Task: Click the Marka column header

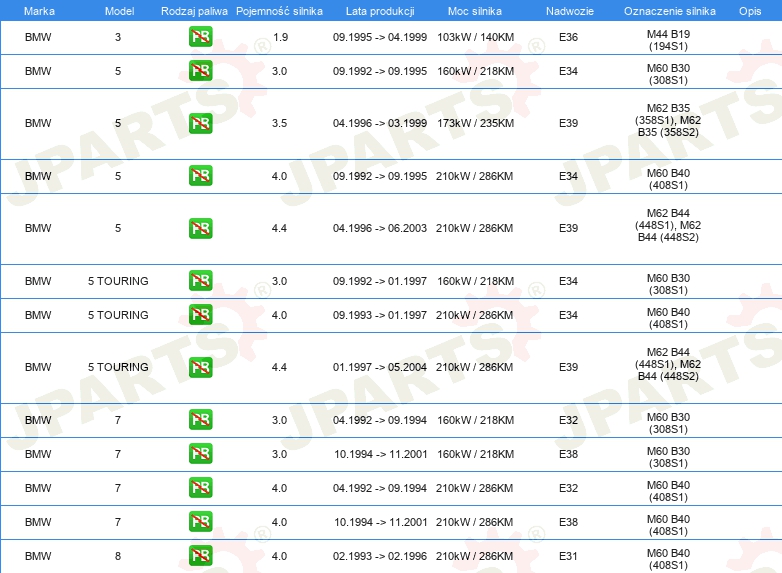Action: pos(39,11)
